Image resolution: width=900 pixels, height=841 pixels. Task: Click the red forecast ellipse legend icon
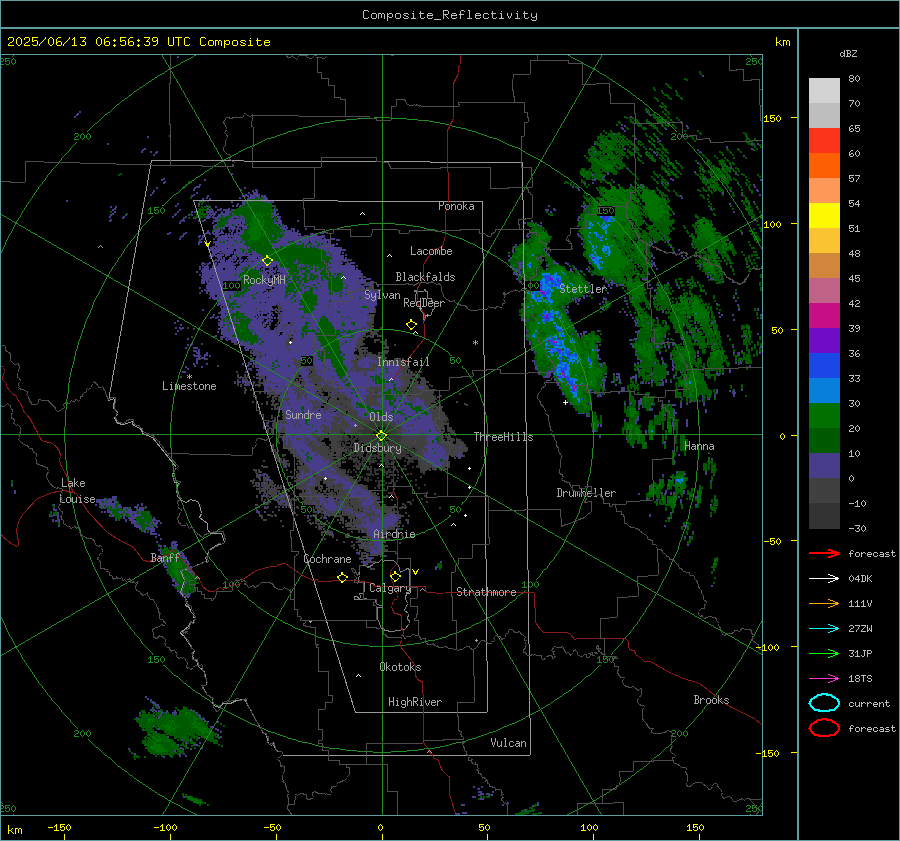click(824, 728)
